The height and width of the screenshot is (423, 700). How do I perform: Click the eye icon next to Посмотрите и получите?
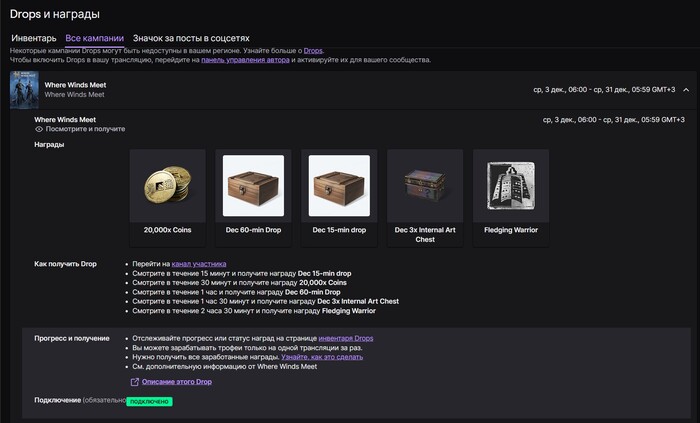tap(39, 129)
